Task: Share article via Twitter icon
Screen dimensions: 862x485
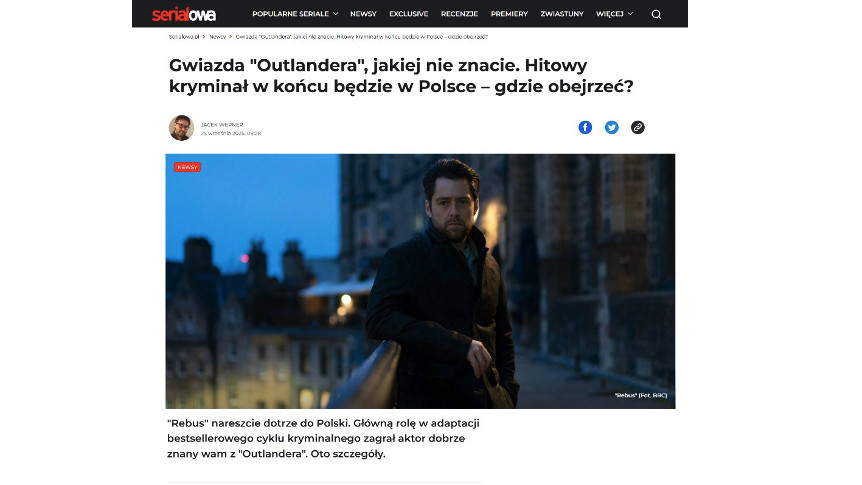Action: (611, 128)
